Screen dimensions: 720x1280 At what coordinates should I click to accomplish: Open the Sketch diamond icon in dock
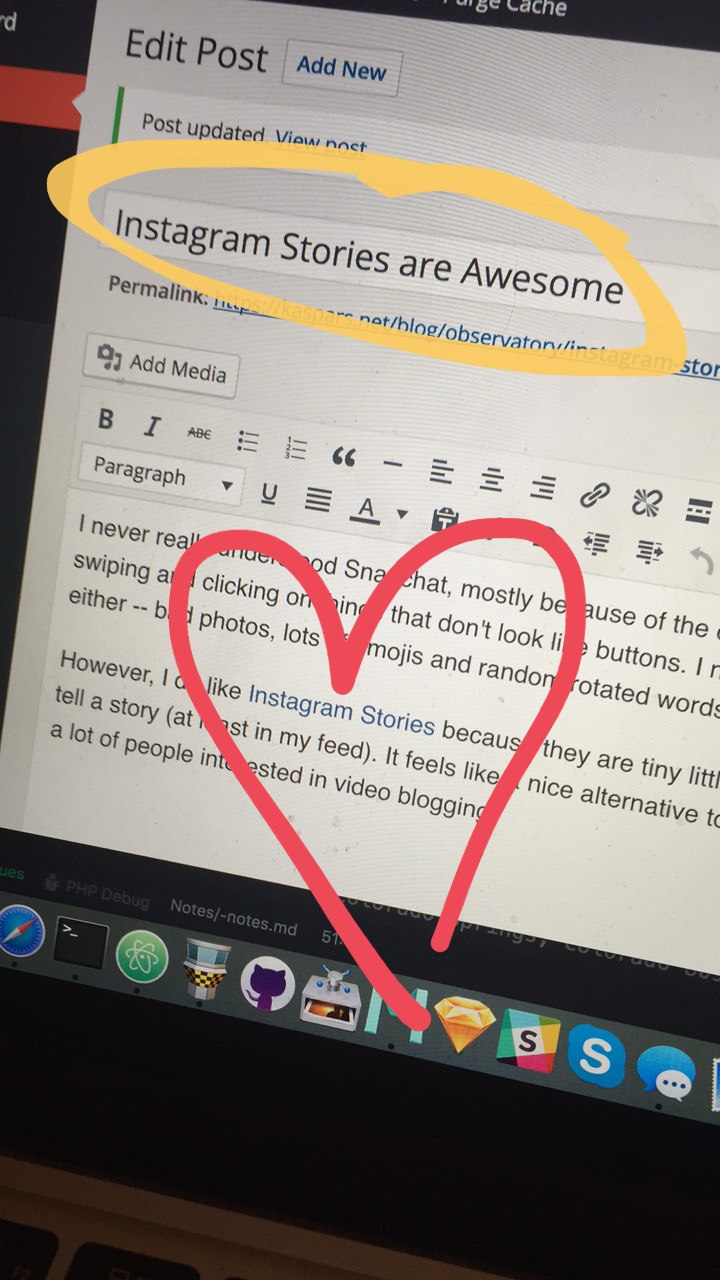click(x=463, y=1026)
